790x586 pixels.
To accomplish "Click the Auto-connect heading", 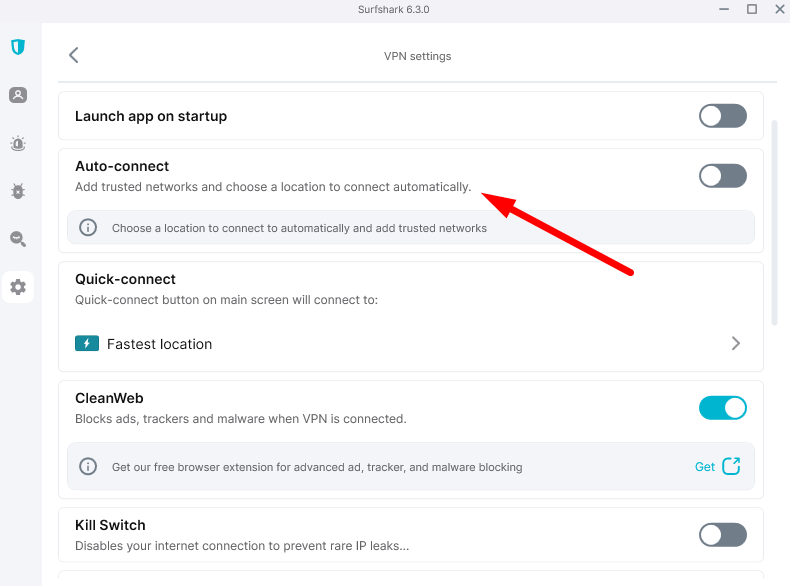I will pos(122,166).
